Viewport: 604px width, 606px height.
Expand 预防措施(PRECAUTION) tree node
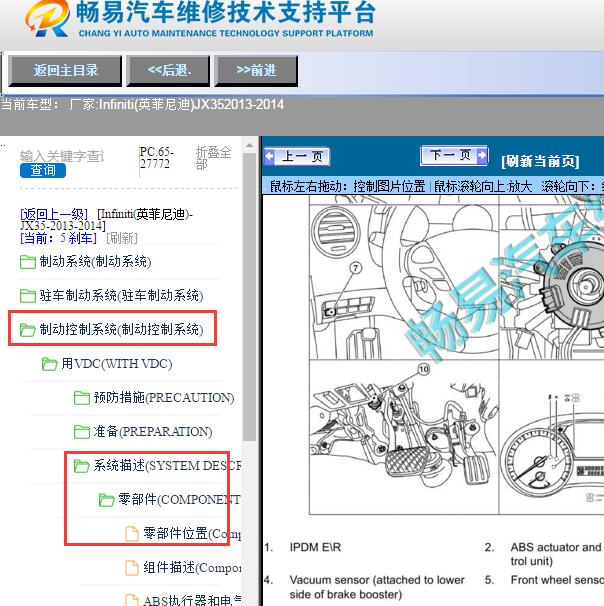coord(164,398)
